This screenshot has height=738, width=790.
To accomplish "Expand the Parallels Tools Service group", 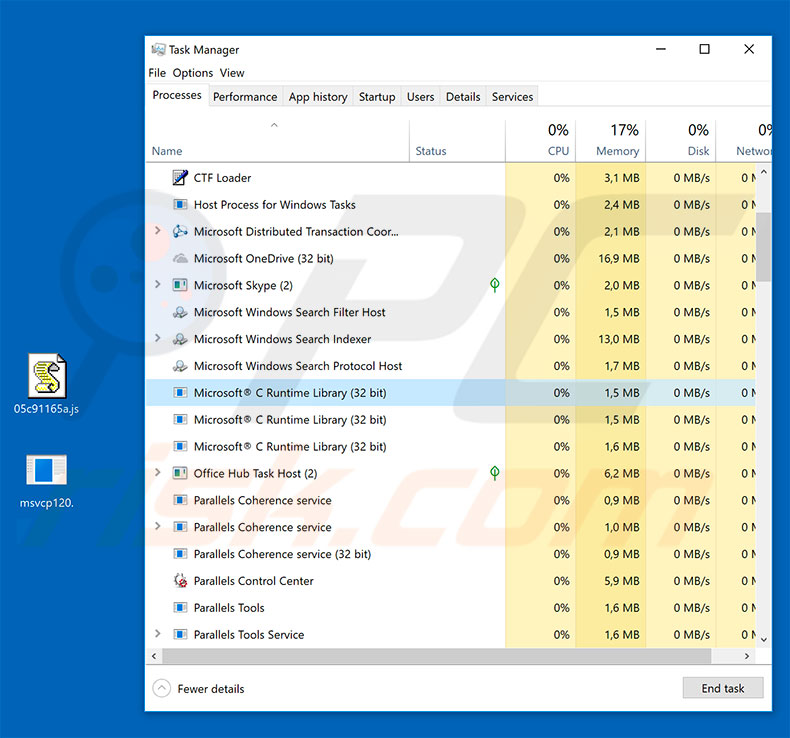I will click(x=158, y=634).
